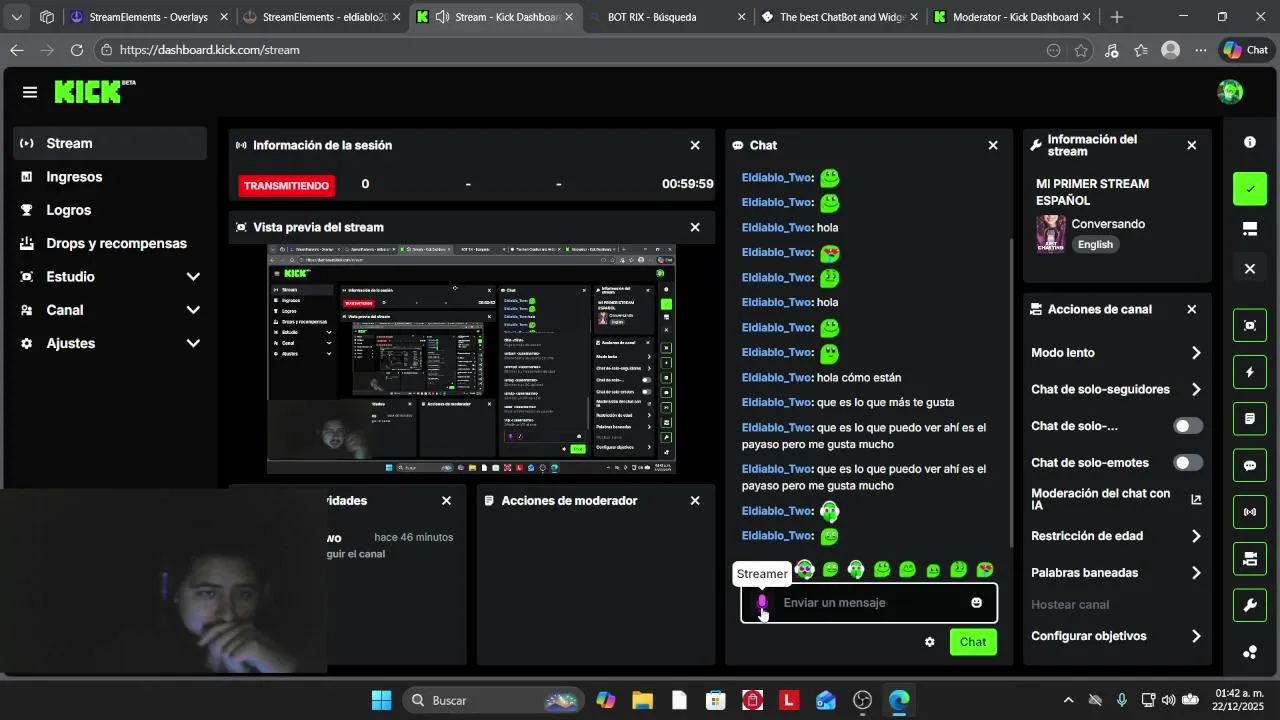Click chat message 'hola cómo están'
This screenshot has height=720, width=1280.
point(859,377)
